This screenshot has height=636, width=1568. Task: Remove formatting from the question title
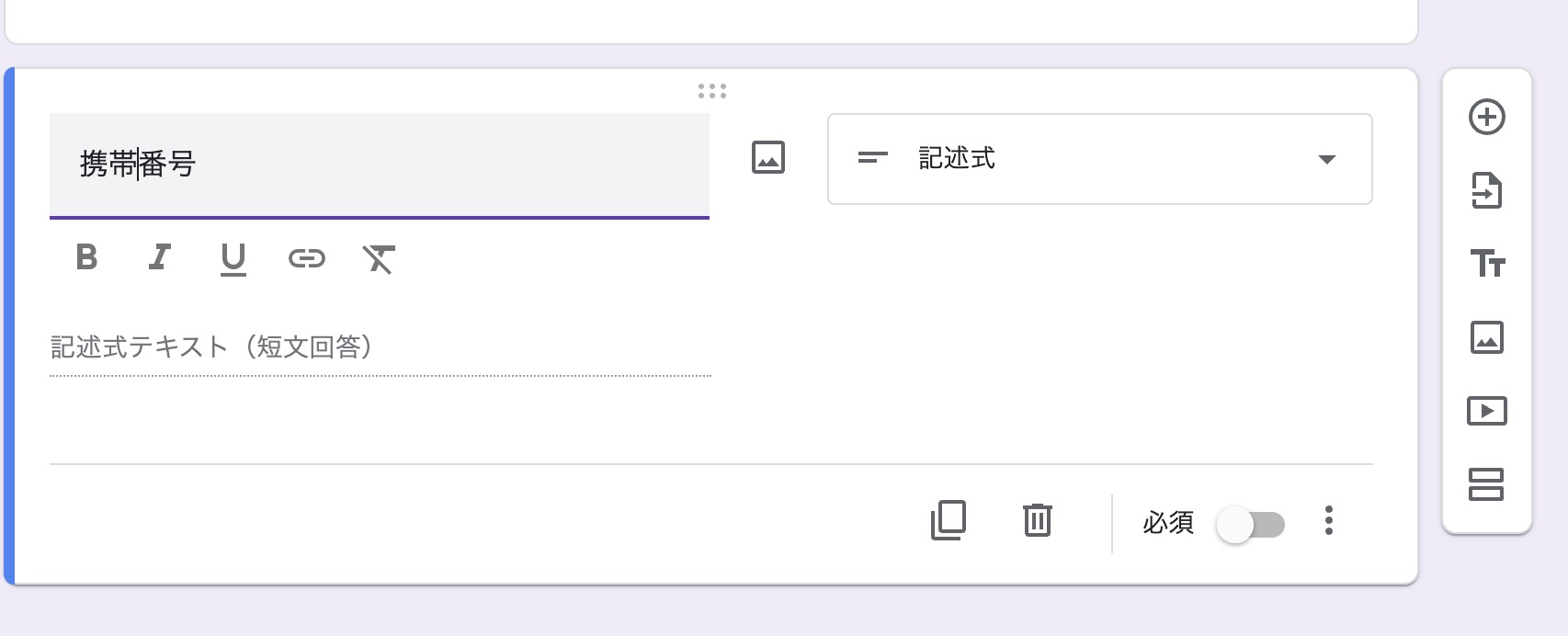tap(379, 259)
